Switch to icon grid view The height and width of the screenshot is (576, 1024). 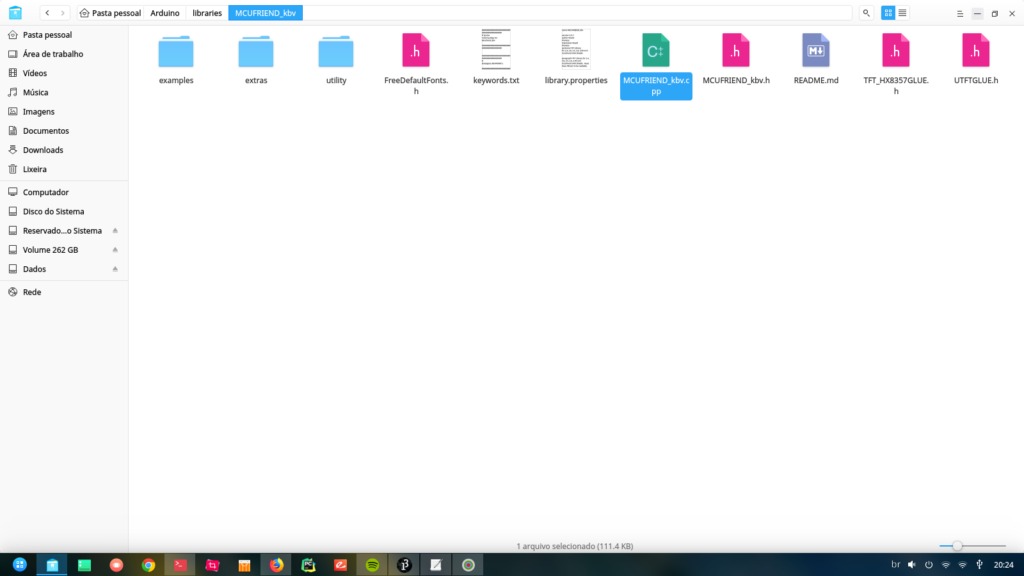tap(888, 13)
